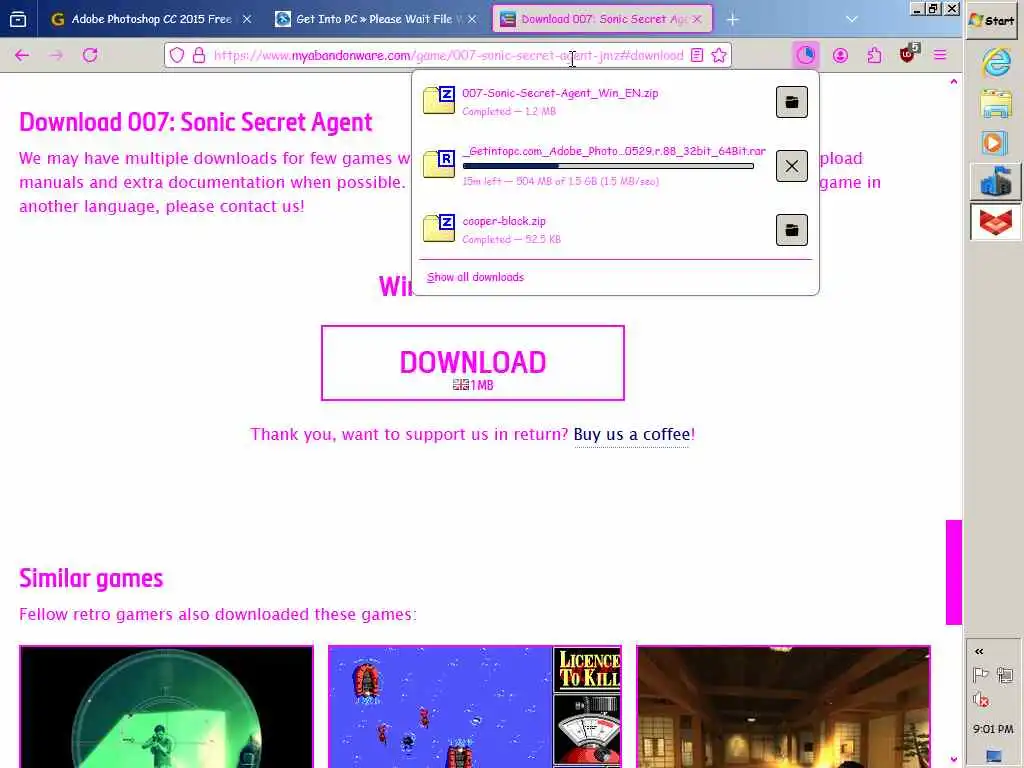This screenshot has width=1024, height=768.
Task: Show cooper-black.zip in folder
Action: 792,230
